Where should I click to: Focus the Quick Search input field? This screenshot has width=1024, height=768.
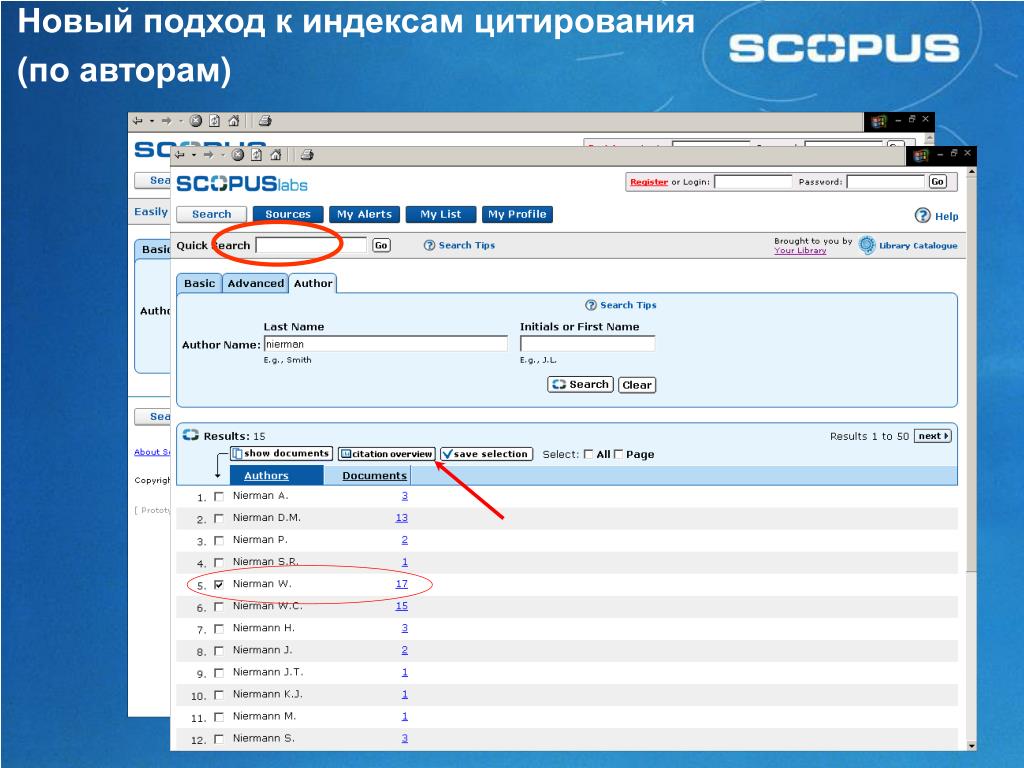311,246
